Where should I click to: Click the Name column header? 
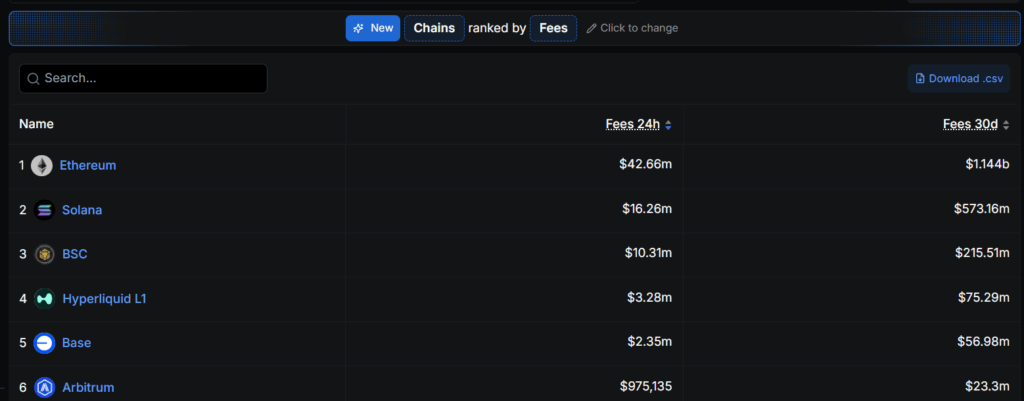37,124
